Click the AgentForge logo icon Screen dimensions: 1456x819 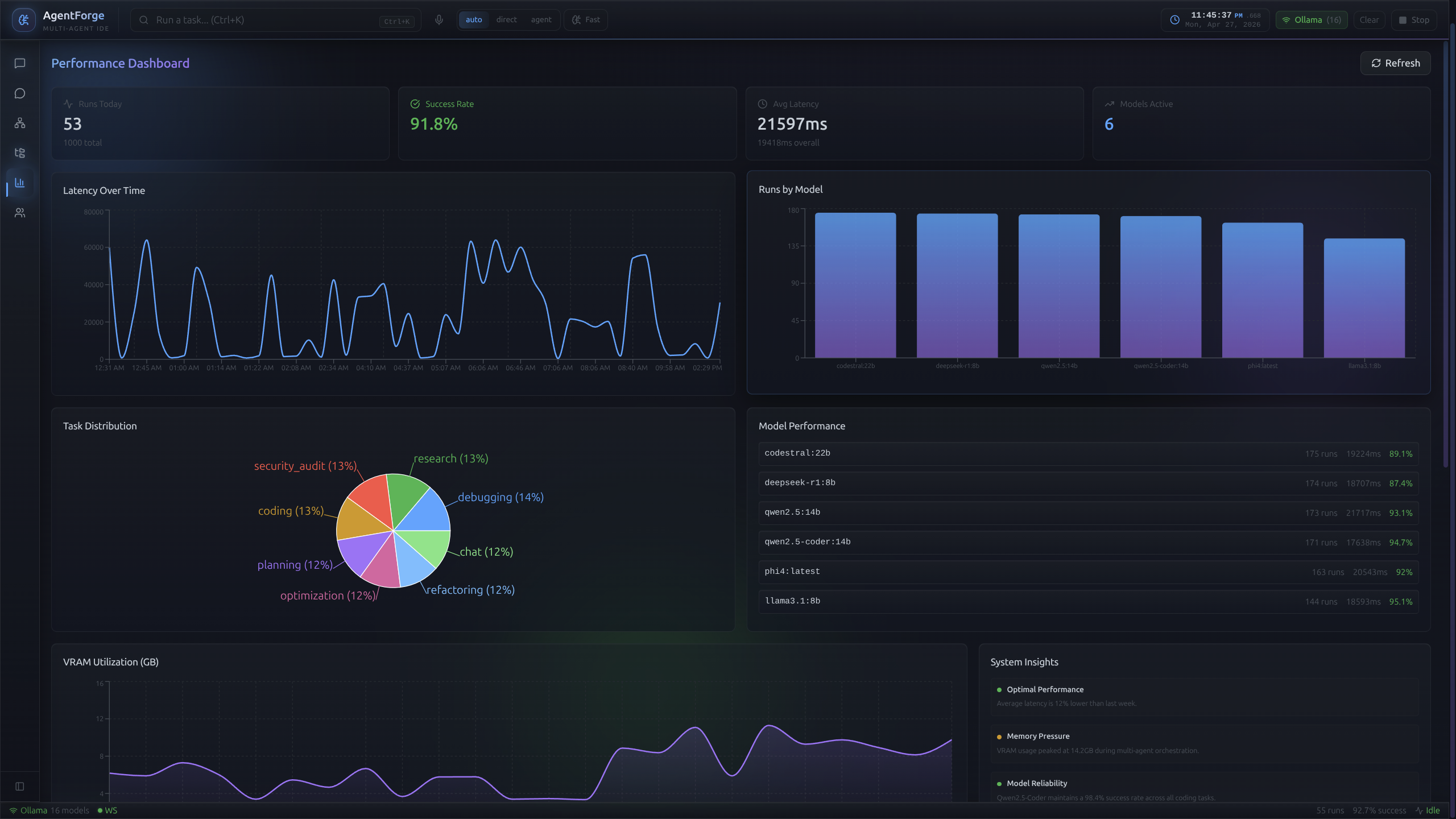(x=23, y=20)
